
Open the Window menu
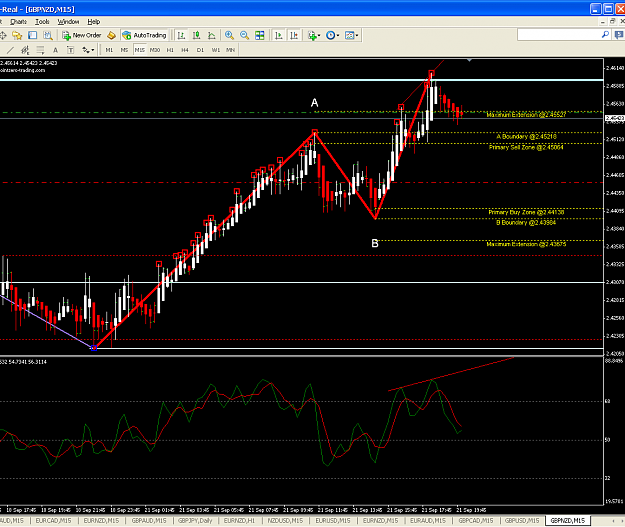pyautogui.click(x=68, y=22)
